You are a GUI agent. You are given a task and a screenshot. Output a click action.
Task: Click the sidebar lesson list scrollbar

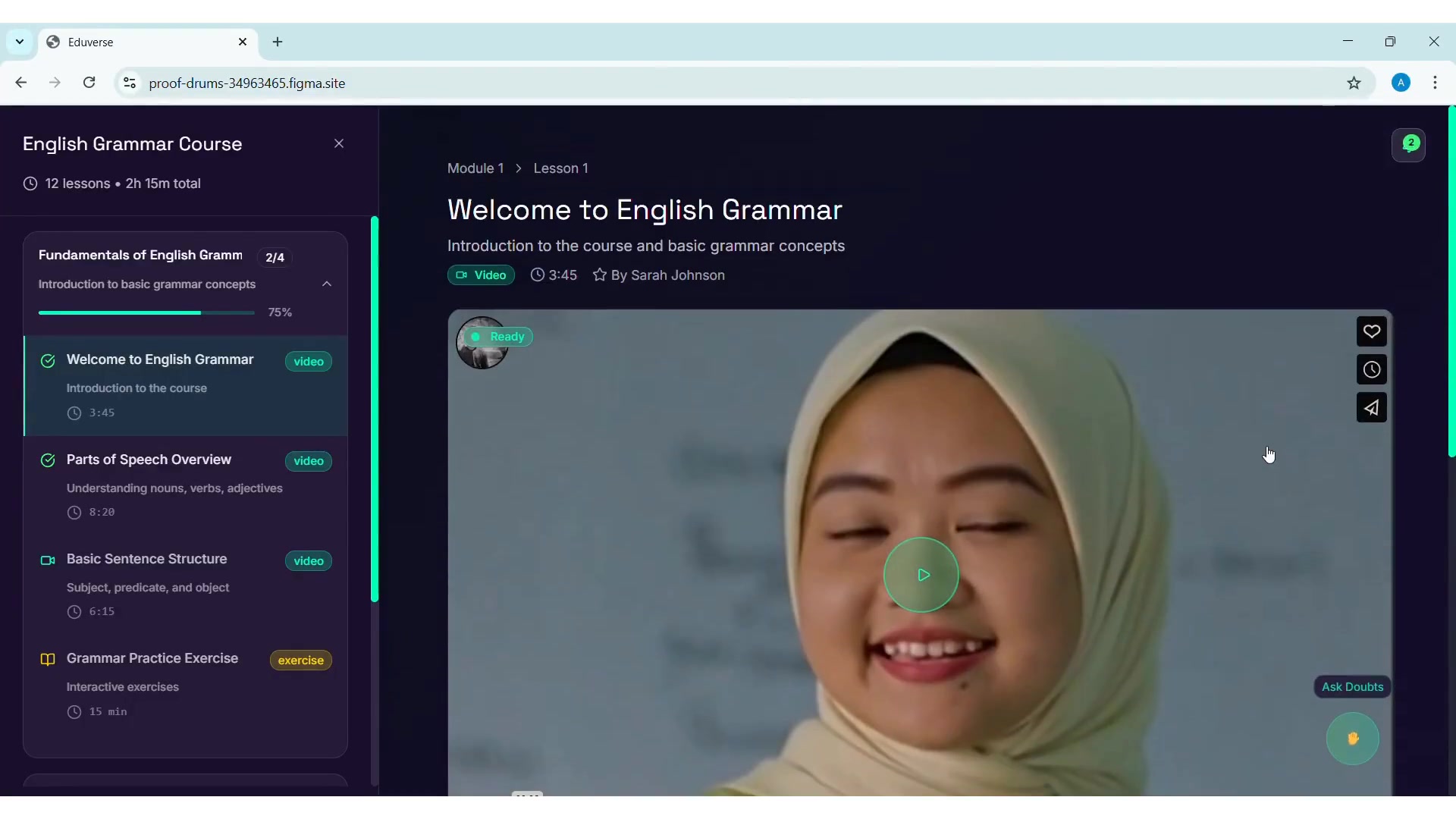coord(374,409)
